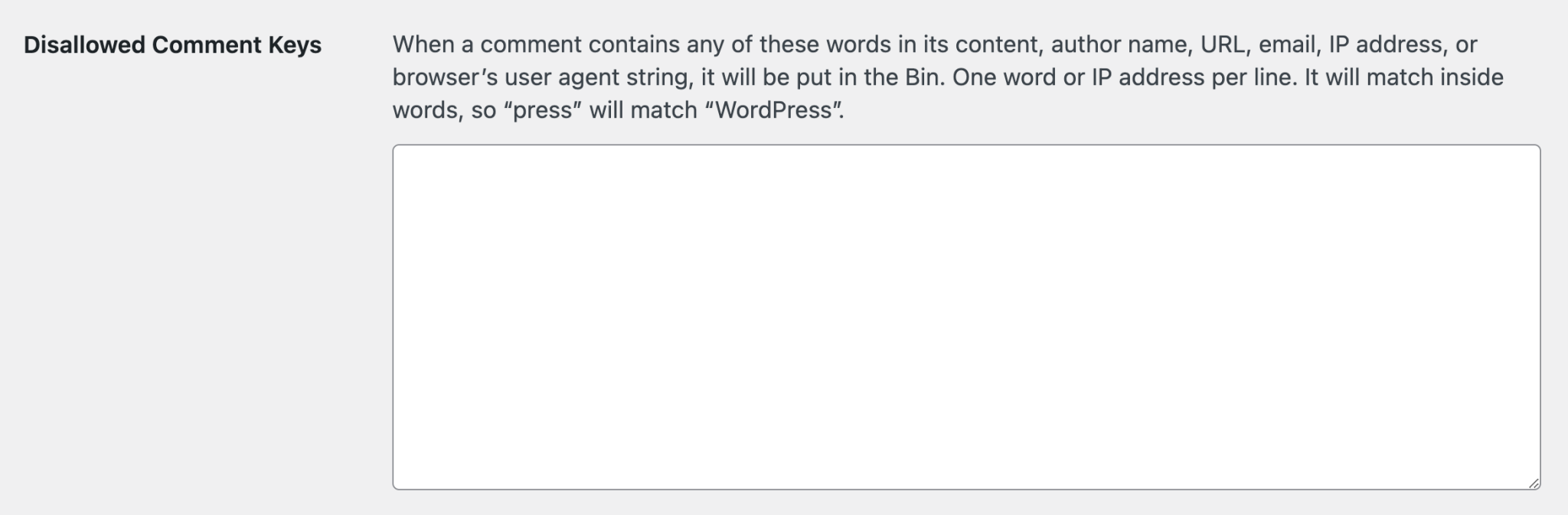Click the first word "When" of the description
The image size is (1568, 515).
[423, 44]
